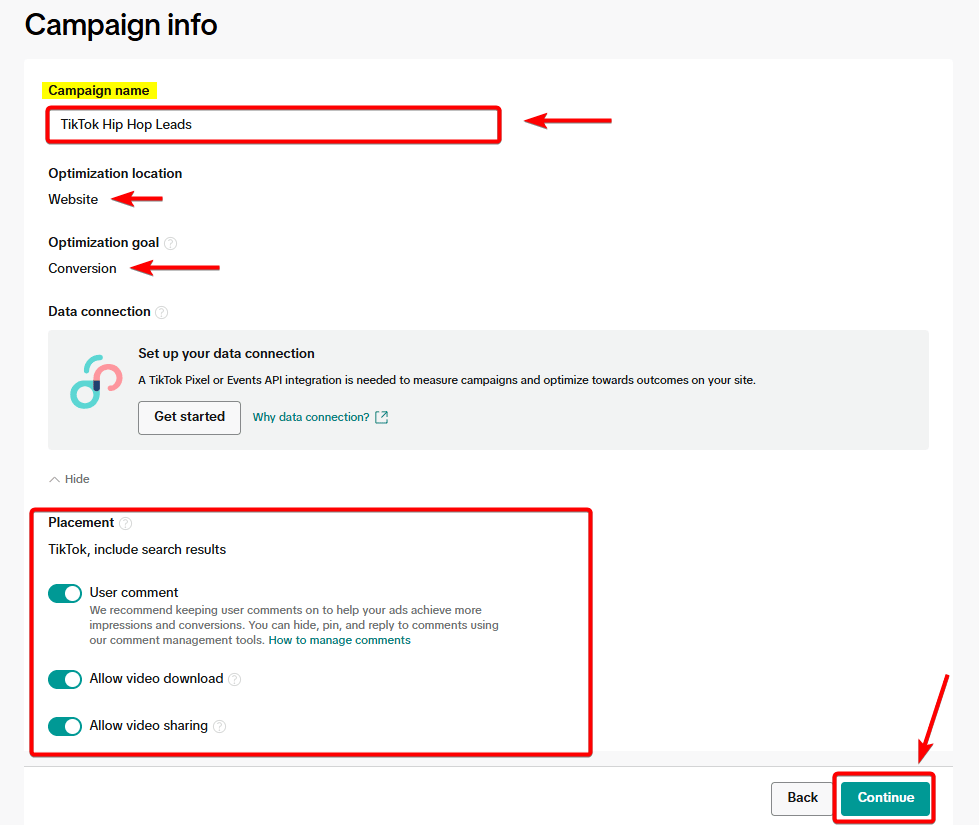The height and width of the screenshot is (825, 979).
Task: Turn off Allow video download
Action: (64, 679)
